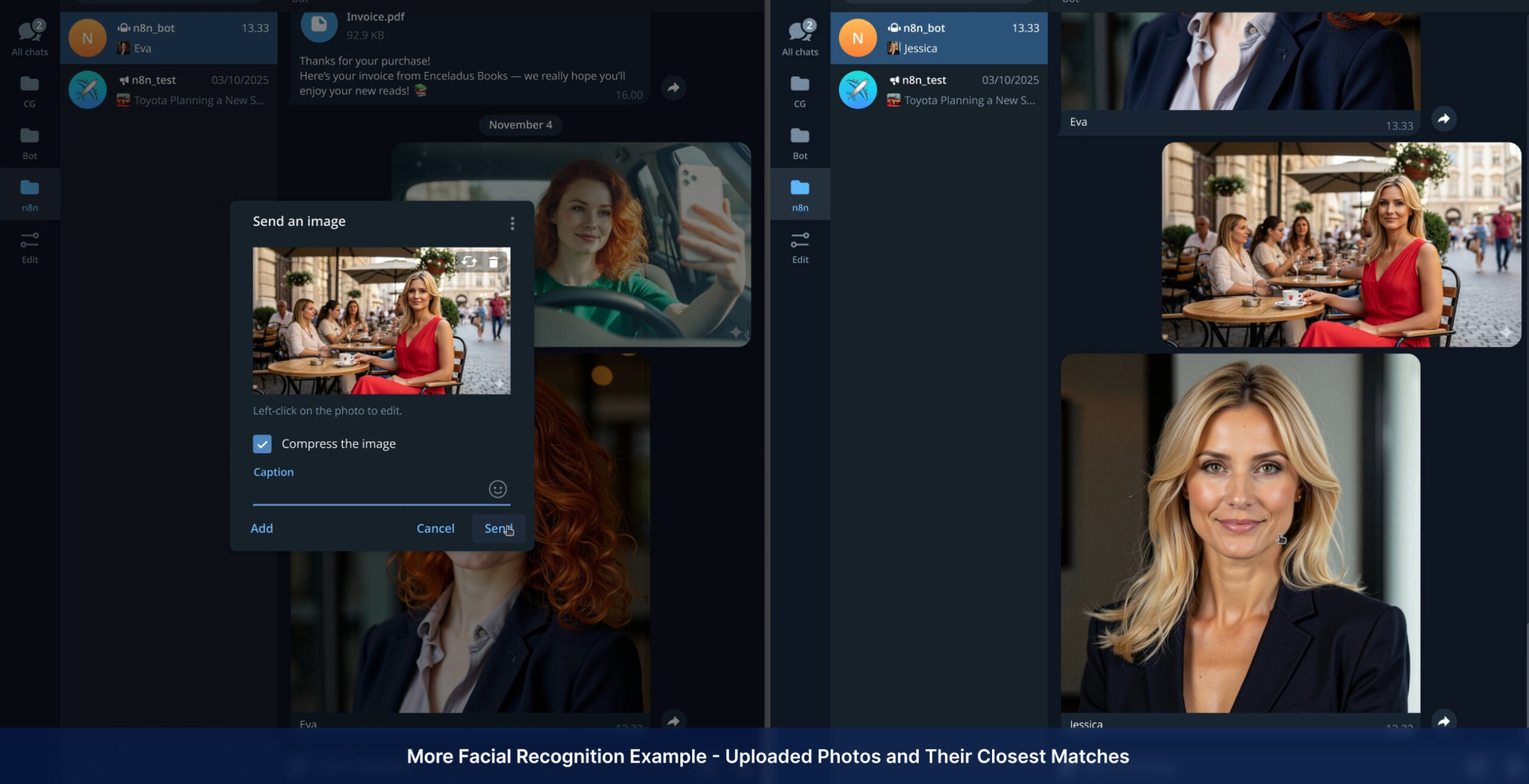Open the n8n folder tab in the right window

pos(800,195)
